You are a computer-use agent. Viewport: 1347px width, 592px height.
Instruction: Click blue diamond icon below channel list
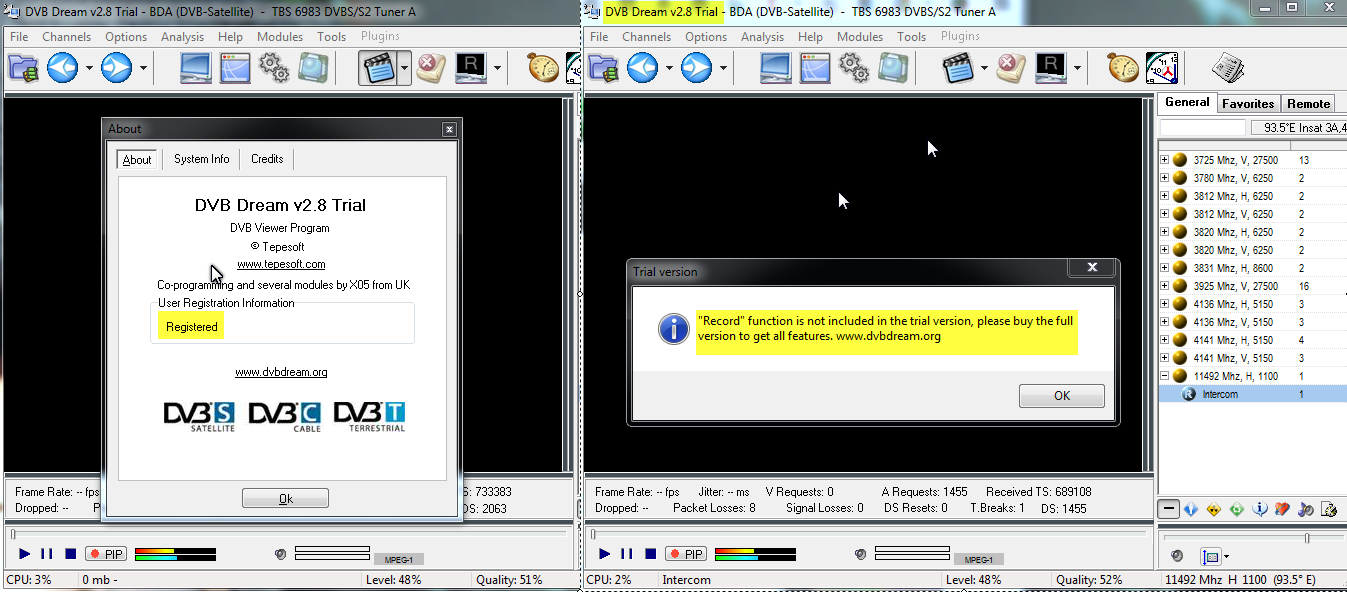(x=1190, y=510)
